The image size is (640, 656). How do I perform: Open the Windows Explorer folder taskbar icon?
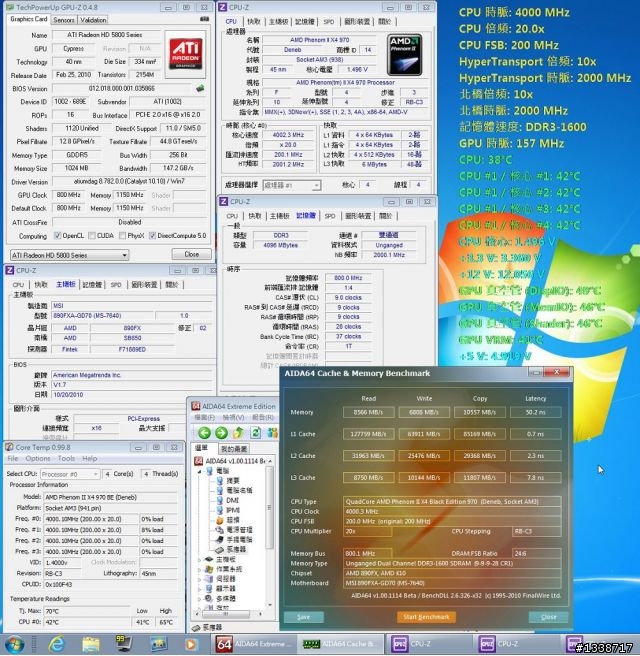pyautogui.click(x=90, y=644)
